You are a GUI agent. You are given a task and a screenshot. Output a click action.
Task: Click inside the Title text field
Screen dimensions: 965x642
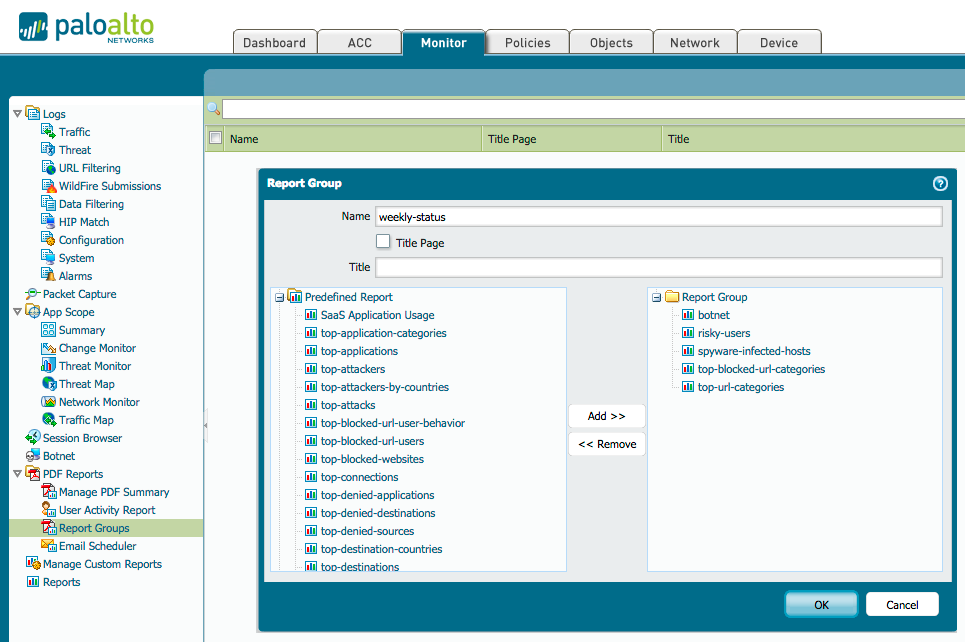coord(658,267)
